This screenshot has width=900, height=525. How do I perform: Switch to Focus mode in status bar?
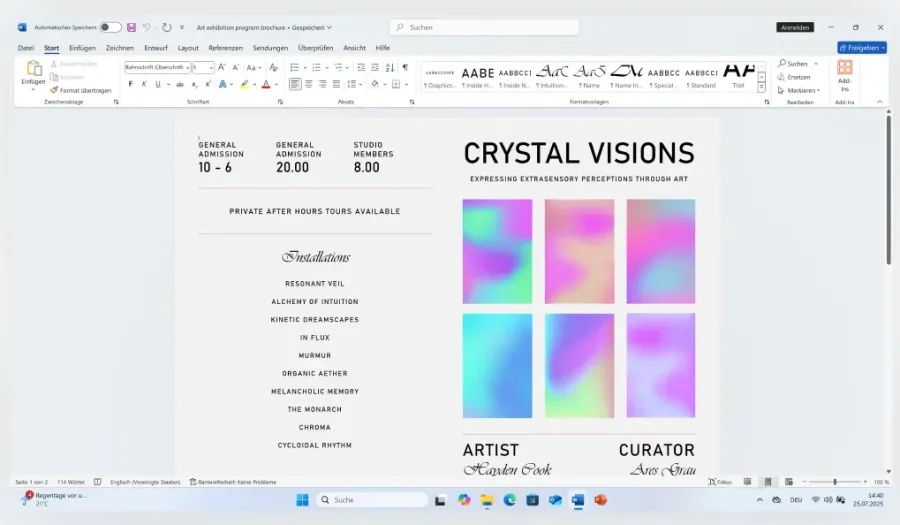click(720, 482)
